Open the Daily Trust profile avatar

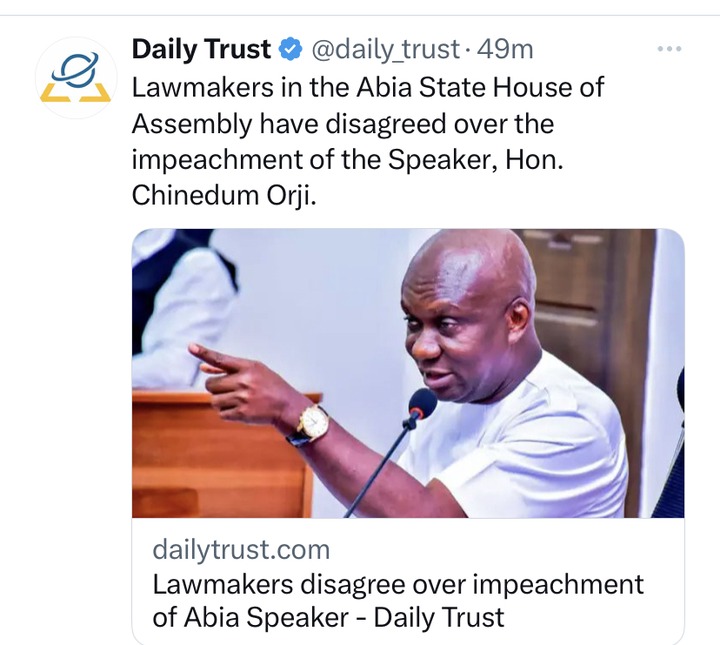click(x=76, y=78)
